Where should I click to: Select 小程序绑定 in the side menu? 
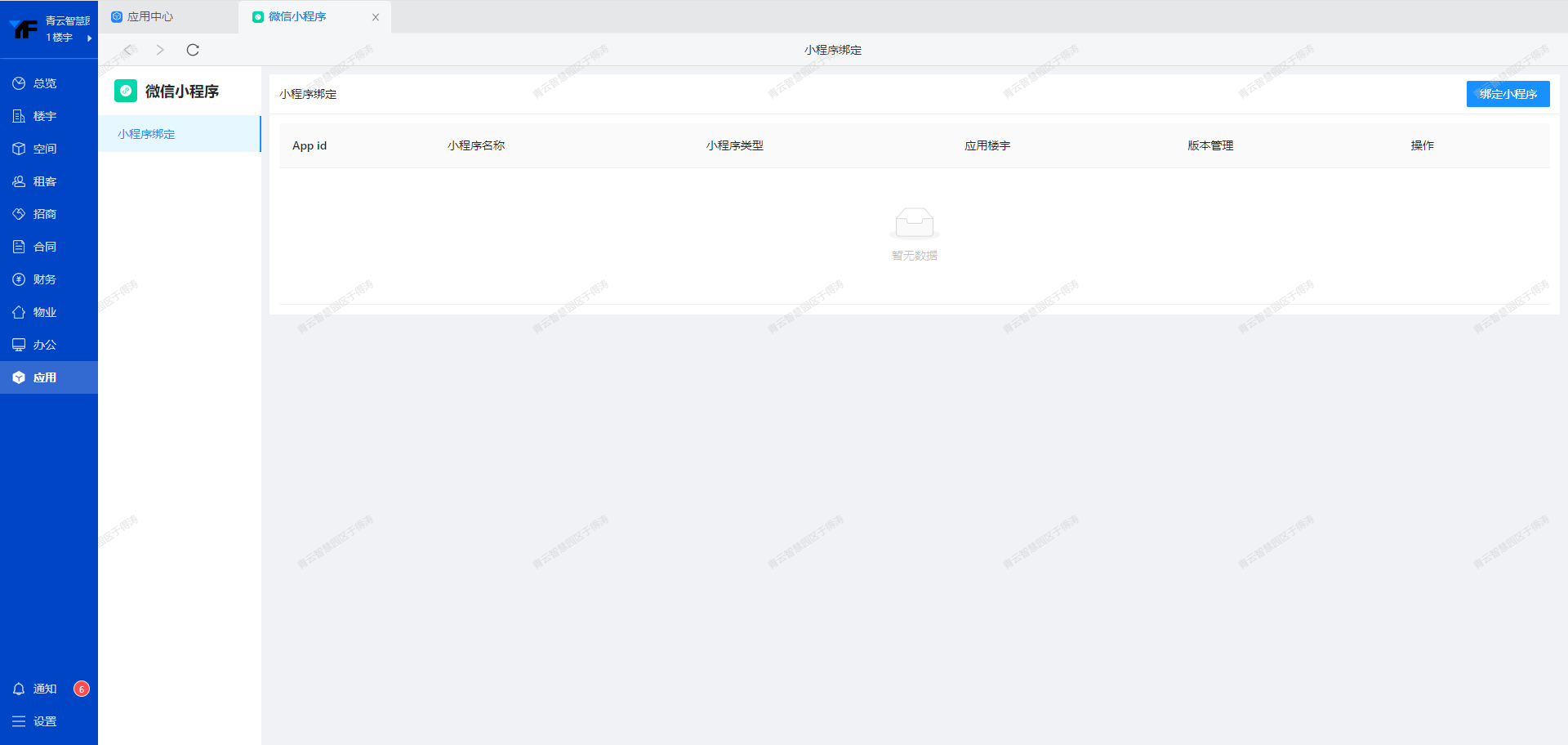click(146, 134)
